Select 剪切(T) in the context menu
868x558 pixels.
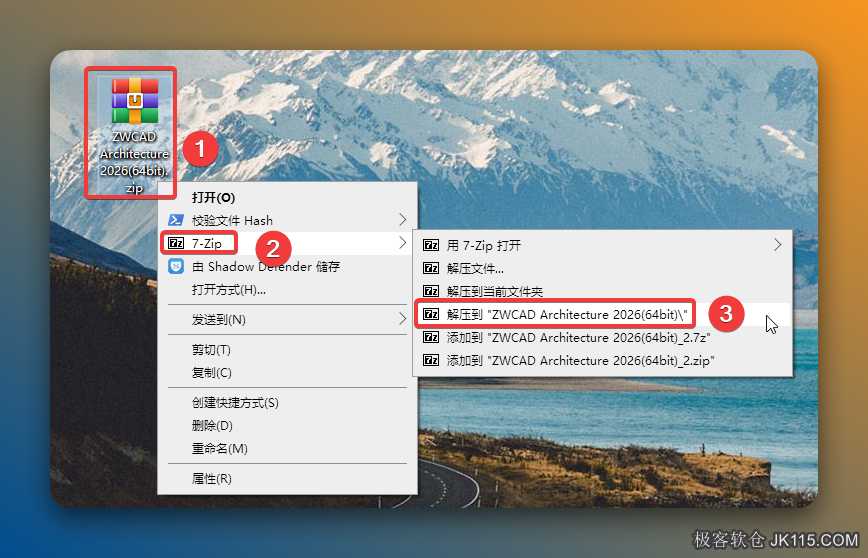coord(287,349)
